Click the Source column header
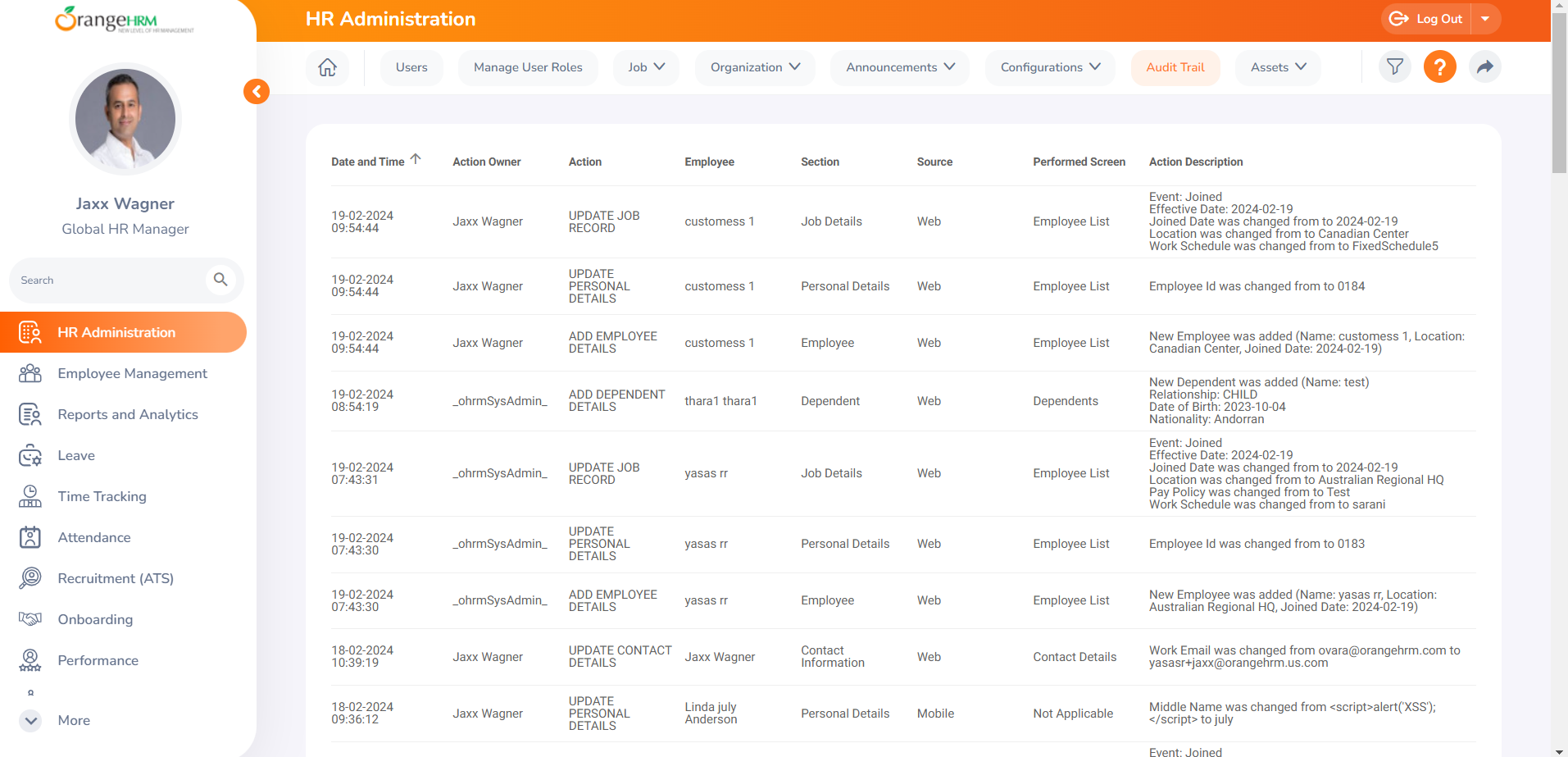Viewport: 1568px width, 757px height. pyautogui.click(x=934, y=162)
